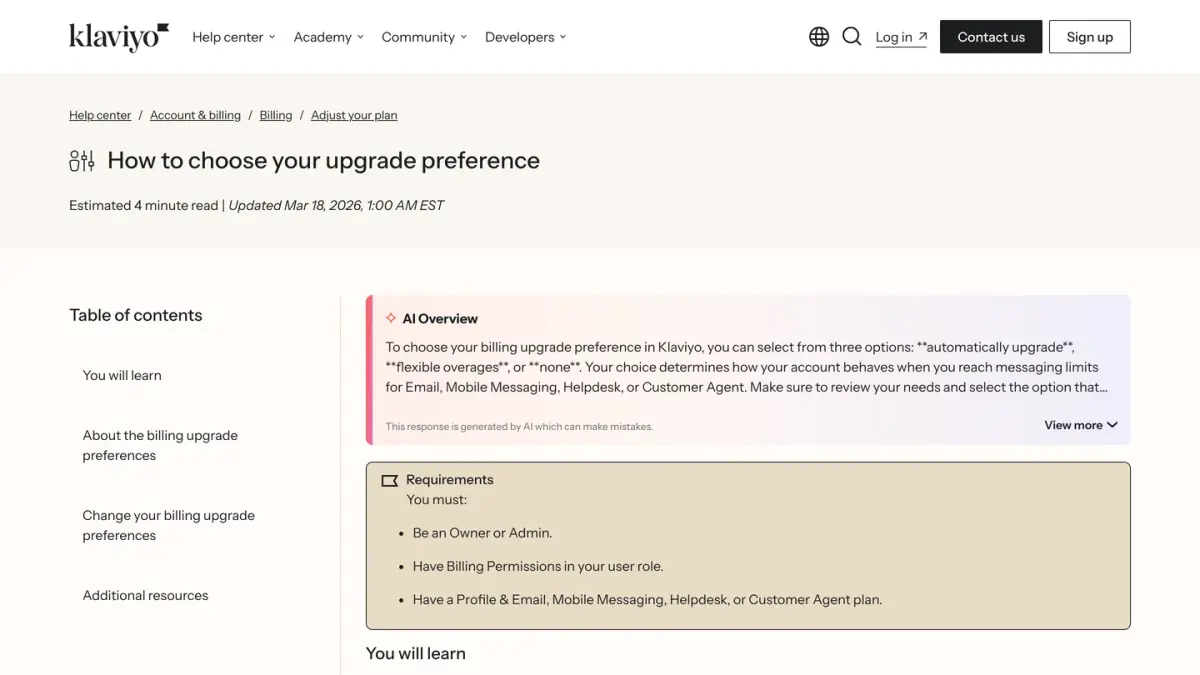The height and width of the screenshot is (675, 1200).
Task: Open the language globe icon
Action: pyautogui.click(x=819, y=37)
